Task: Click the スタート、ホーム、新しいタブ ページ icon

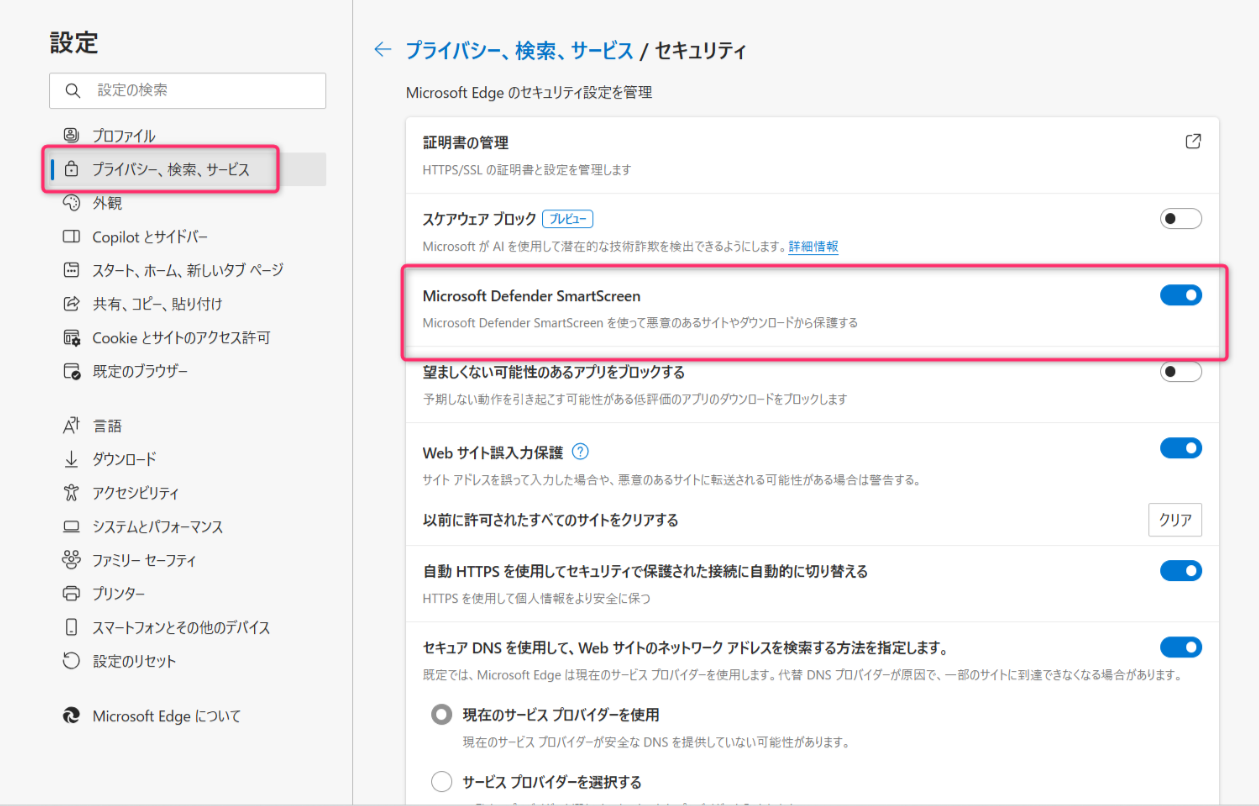Action: click(71, 270)
